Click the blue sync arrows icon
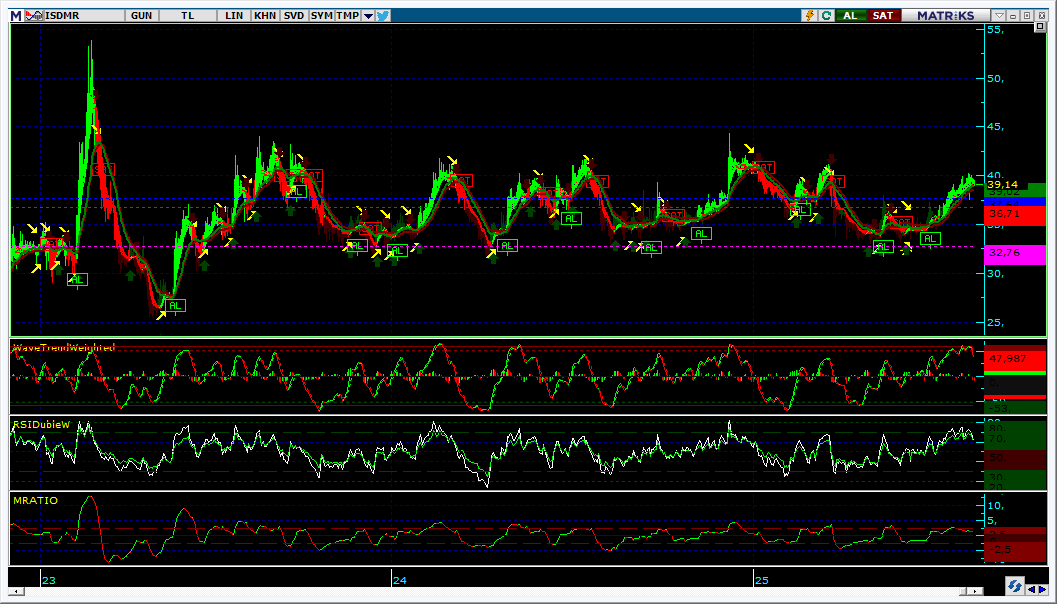The image size is (1057, 604). [1015, 585]
